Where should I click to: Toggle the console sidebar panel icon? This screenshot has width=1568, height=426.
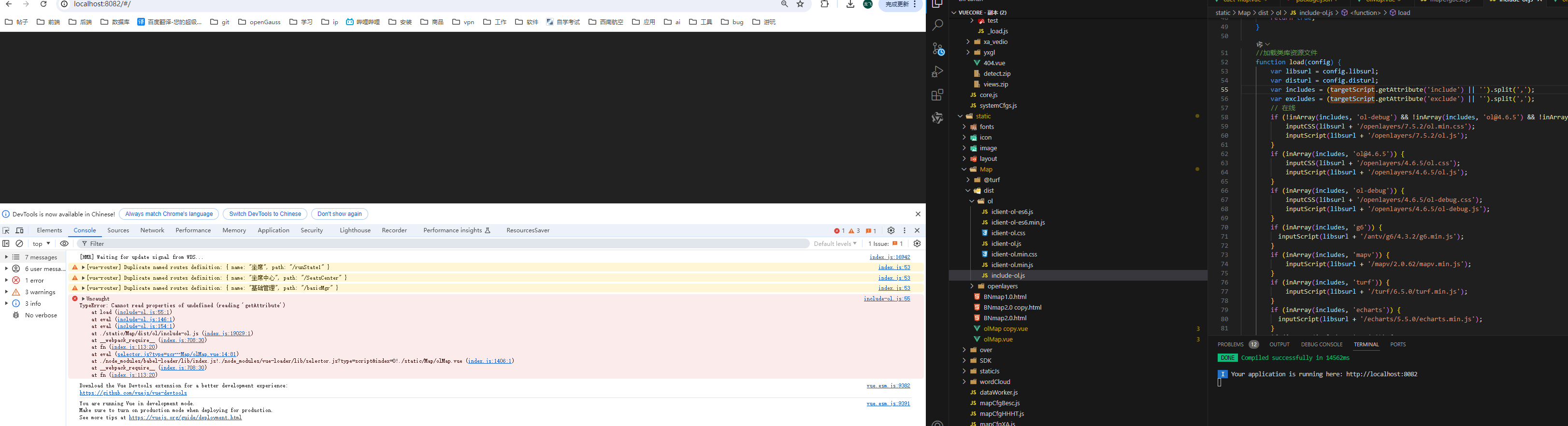6,243
